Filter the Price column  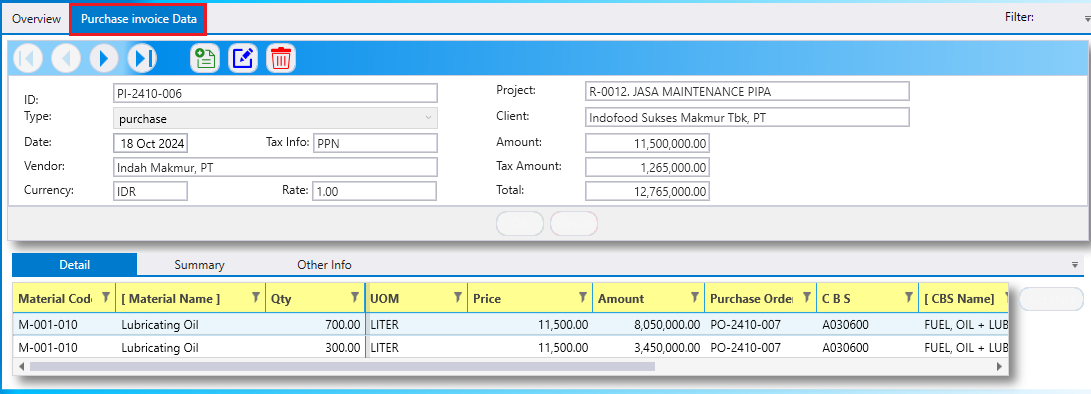pyautogui.click(x=582, y=298)
